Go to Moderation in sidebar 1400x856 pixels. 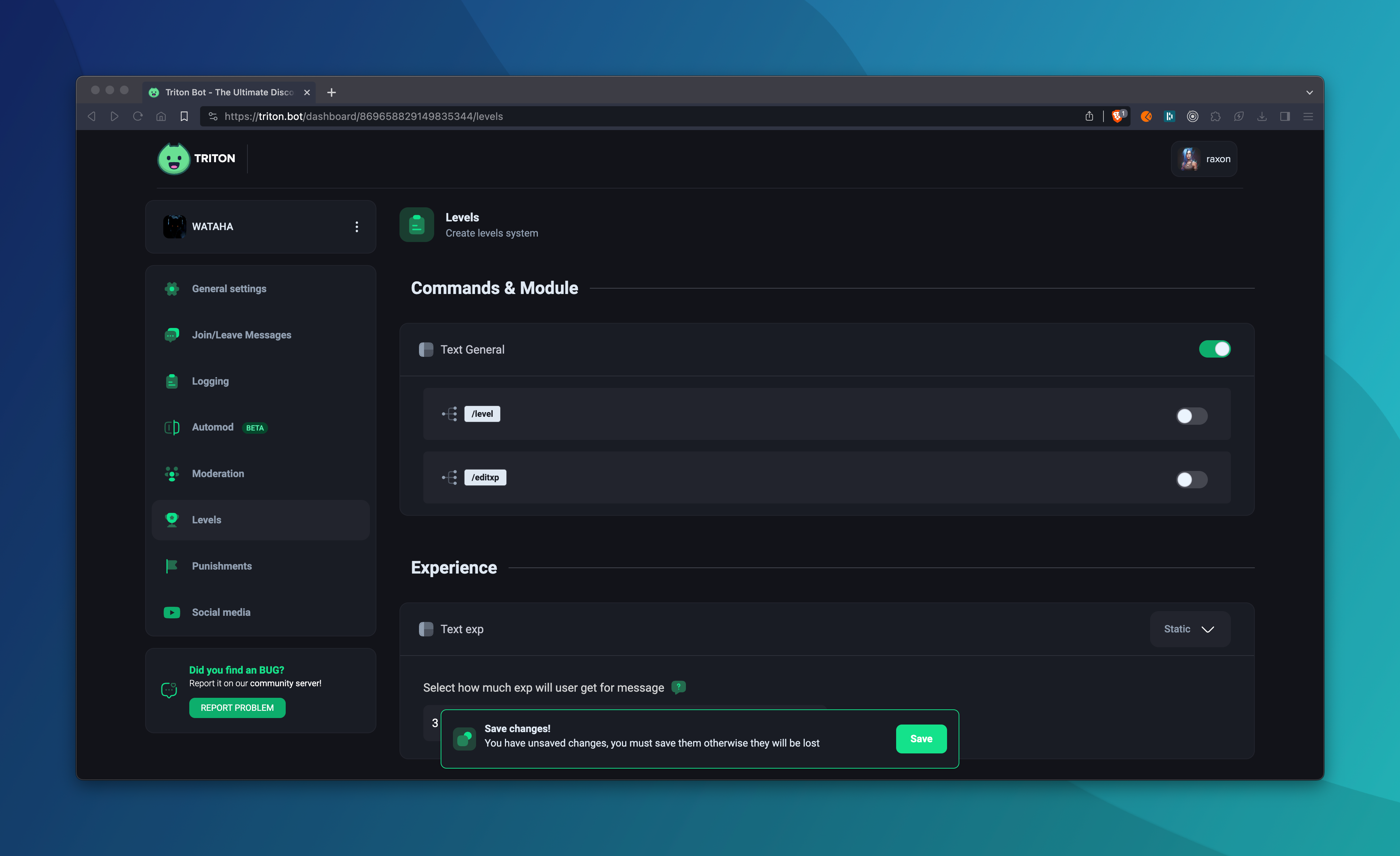217,473
